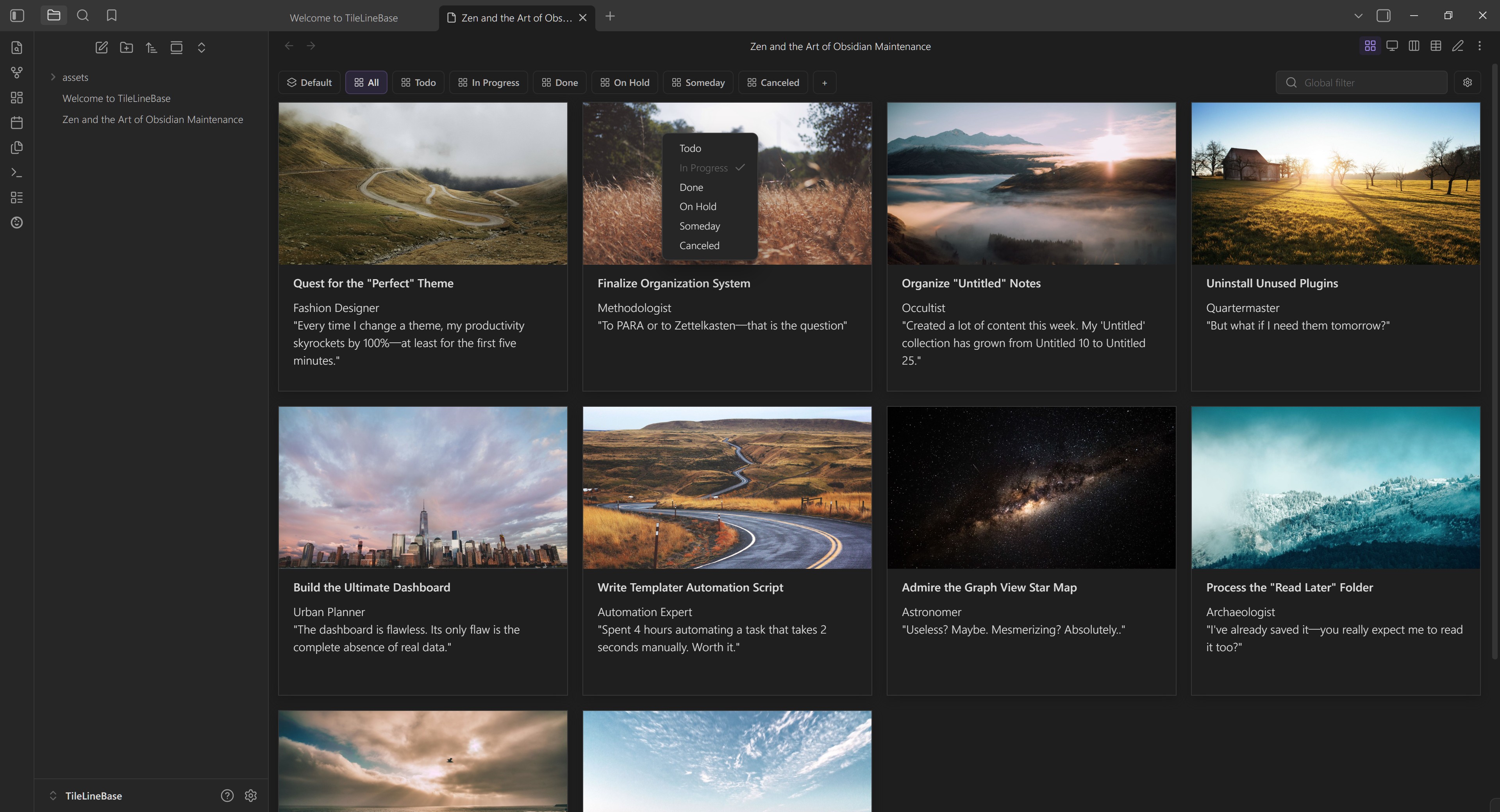Click the On Hold filter button
The image size is (1500, 812).
pyautogui.click(x=624, y=82)
